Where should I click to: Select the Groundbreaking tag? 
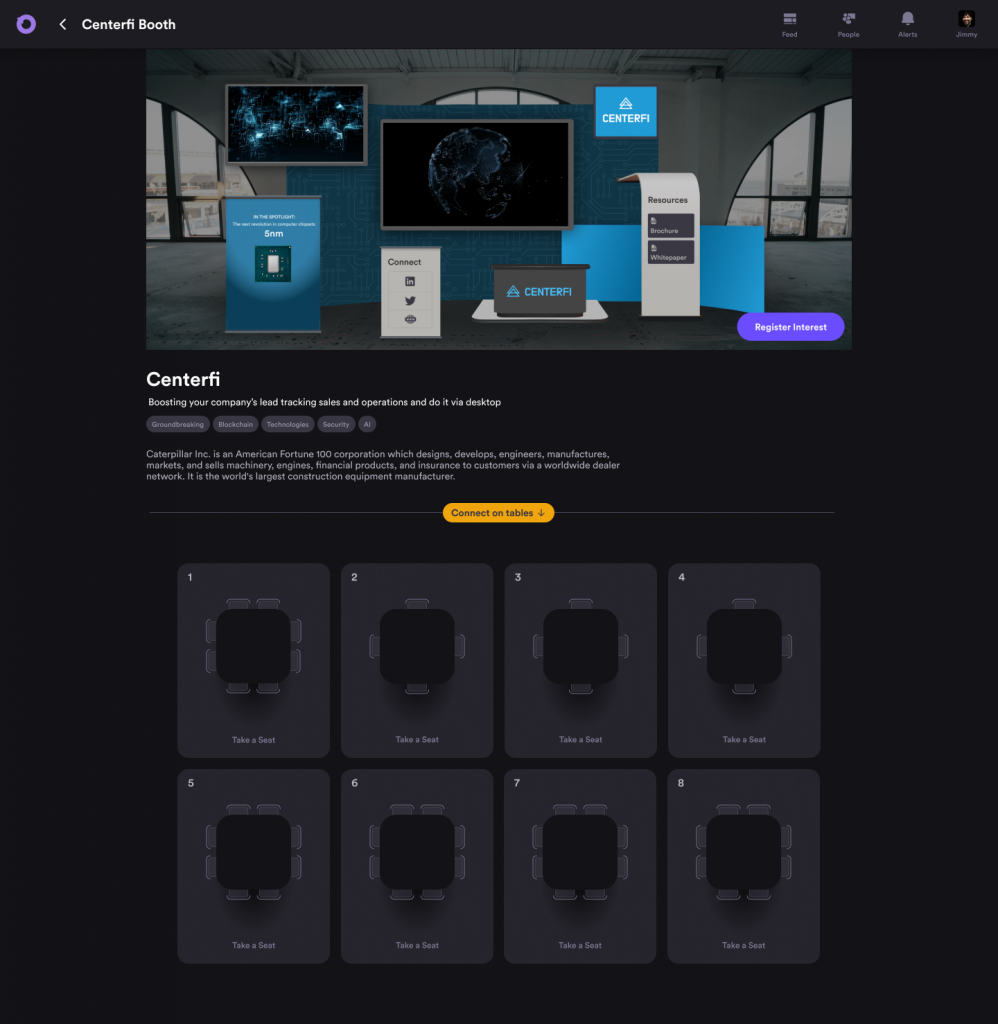coord(178,424)
